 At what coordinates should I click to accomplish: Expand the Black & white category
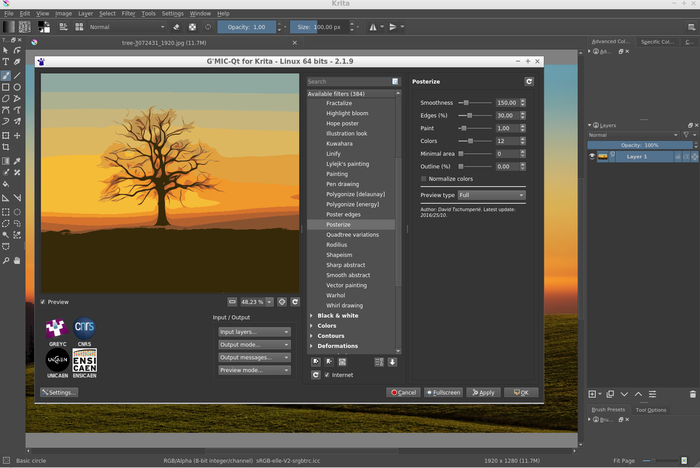(x=312, y=316)
